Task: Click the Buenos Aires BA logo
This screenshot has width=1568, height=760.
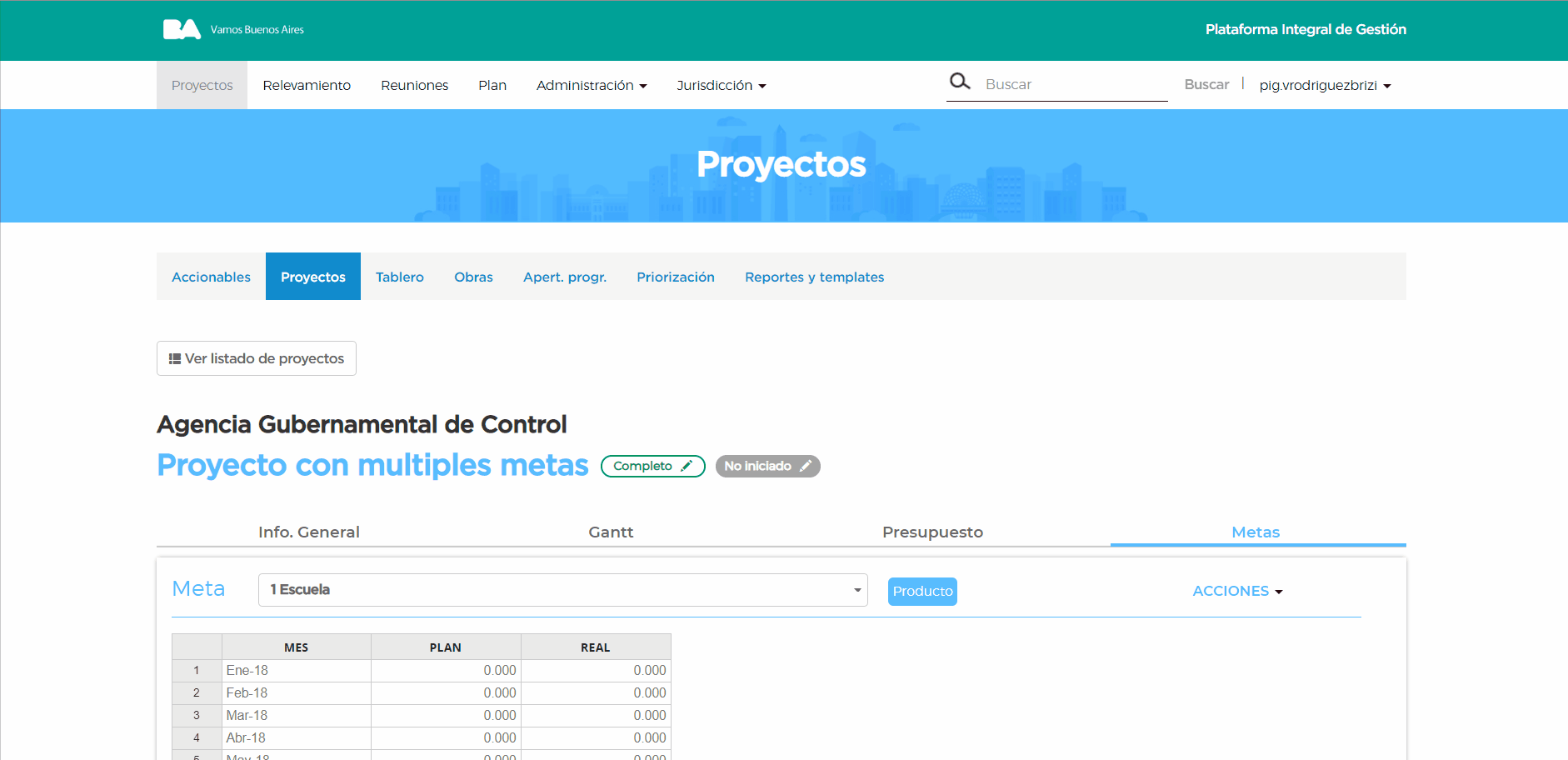Action: 182,29
